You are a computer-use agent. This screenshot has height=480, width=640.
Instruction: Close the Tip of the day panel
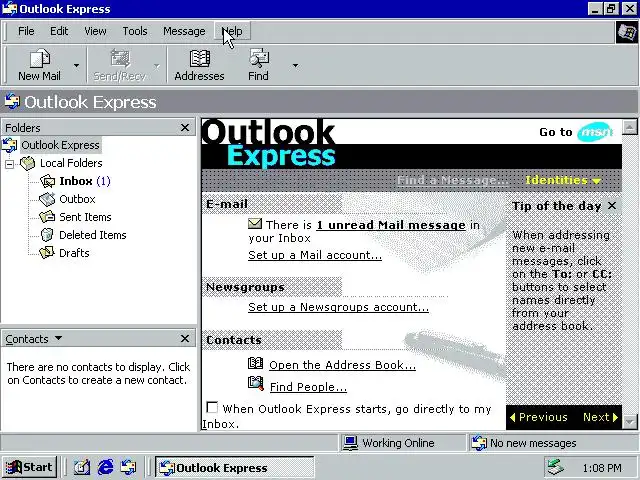(612, 205)
